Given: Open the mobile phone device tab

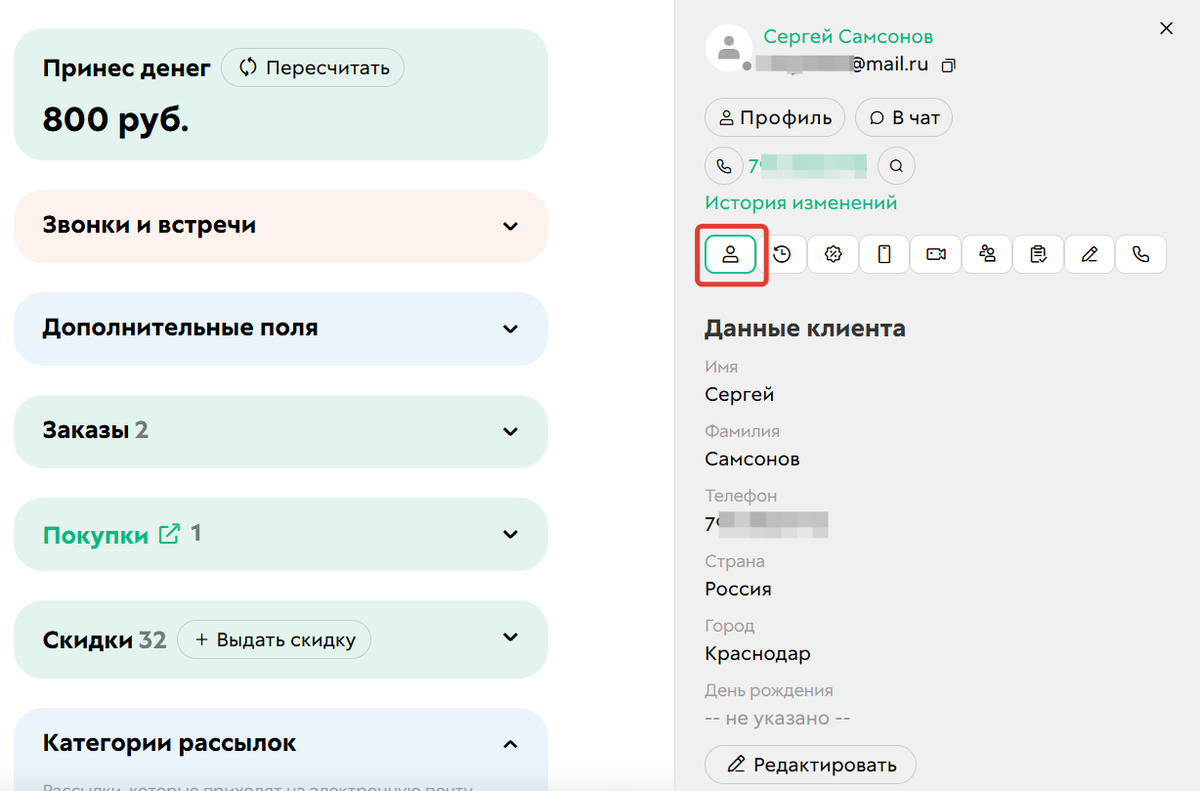Looking at the screenshot, I should click(x=884, y=255).
